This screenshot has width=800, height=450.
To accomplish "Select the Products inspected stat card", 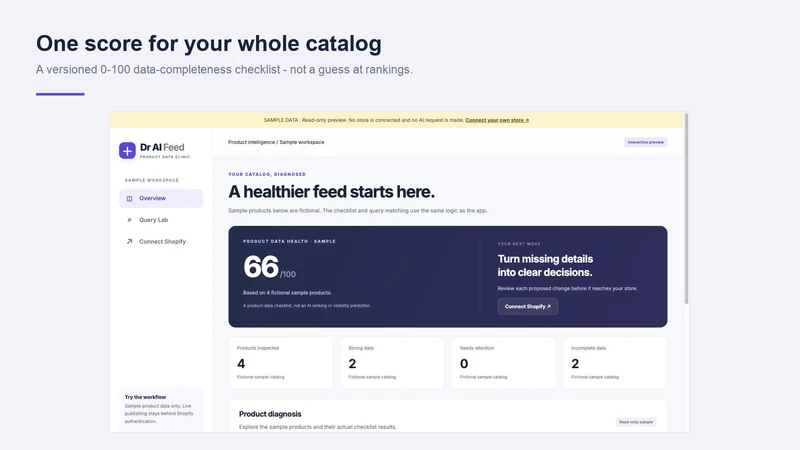I will 281,363.
